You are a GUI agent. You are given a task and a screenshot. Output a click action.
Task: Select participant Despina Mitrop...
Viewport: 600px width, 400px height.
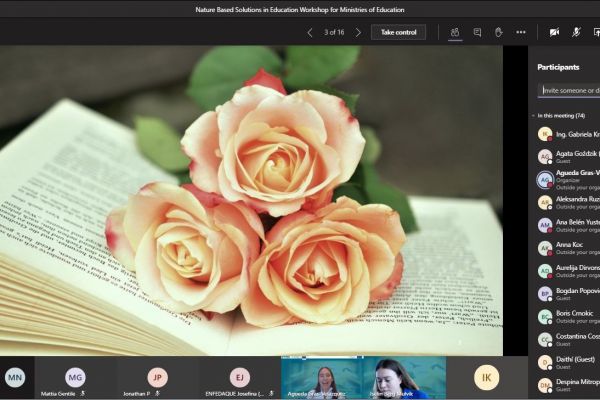569,385
